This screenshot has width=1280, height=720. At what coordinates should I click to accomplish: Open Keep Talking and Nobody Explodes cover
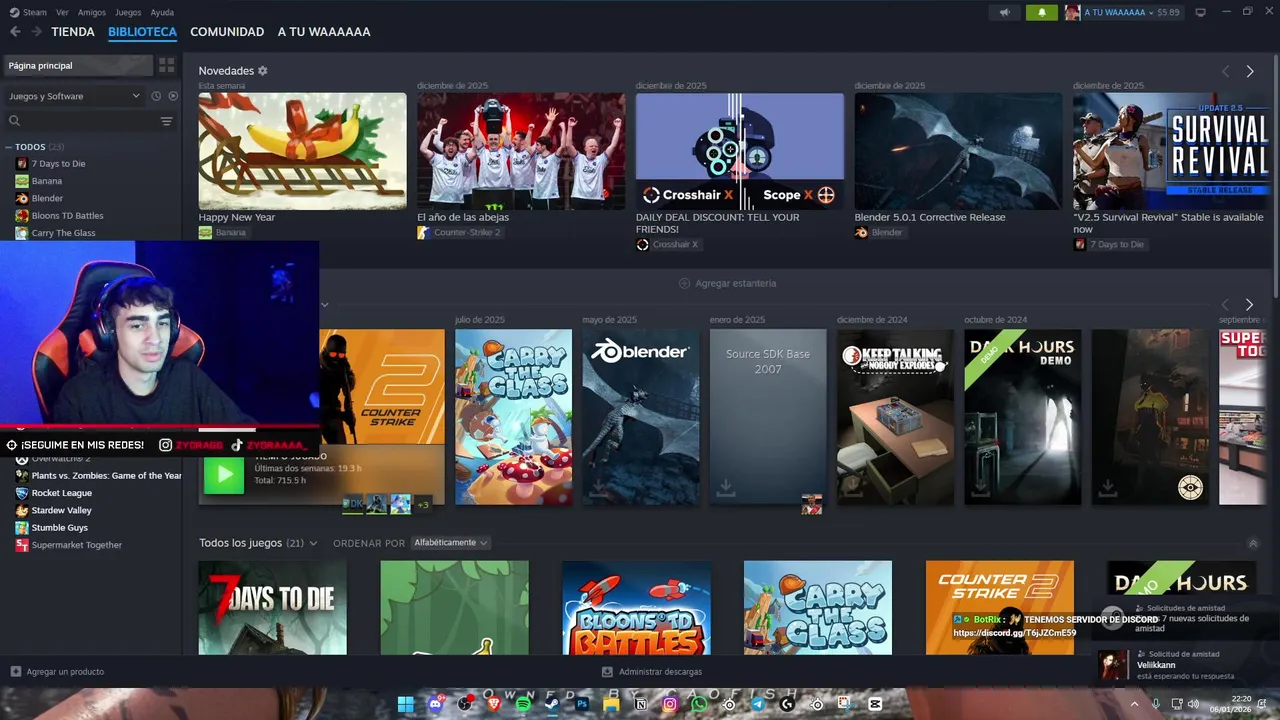(x=895, y=417)
